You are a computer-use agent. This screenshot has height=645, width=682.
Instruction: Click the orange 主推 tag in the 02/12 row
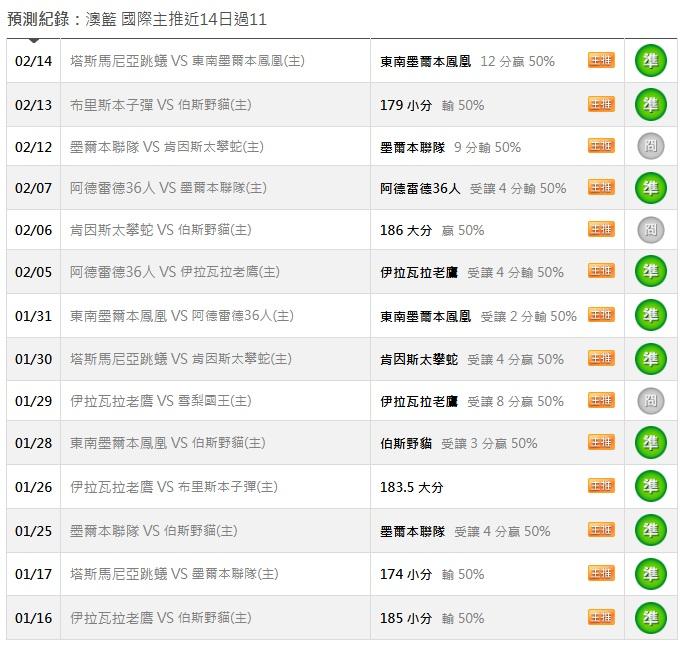[602, 146]
